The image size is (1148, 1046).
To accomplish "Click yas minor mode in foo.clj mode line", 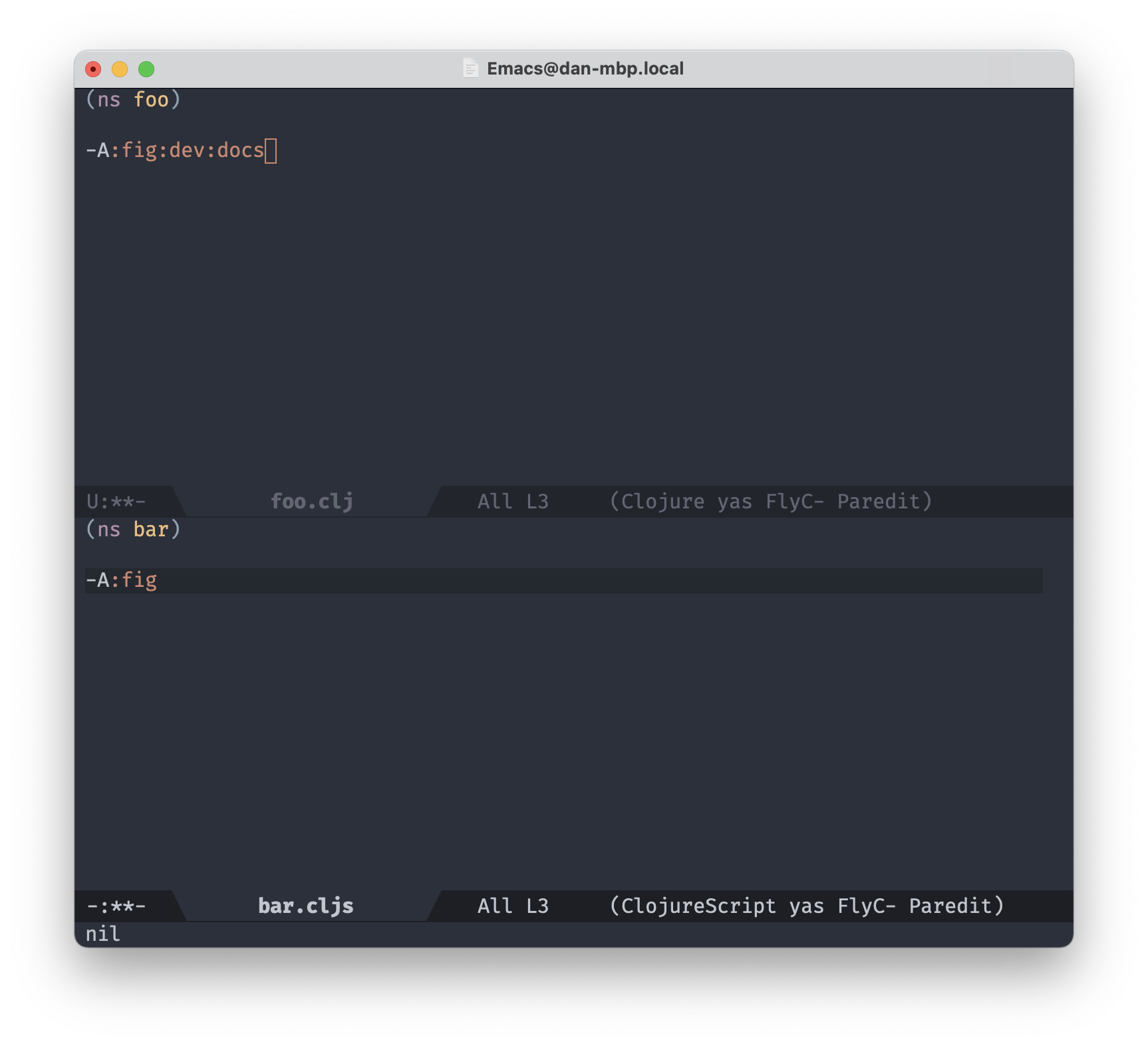I will 734,502.
